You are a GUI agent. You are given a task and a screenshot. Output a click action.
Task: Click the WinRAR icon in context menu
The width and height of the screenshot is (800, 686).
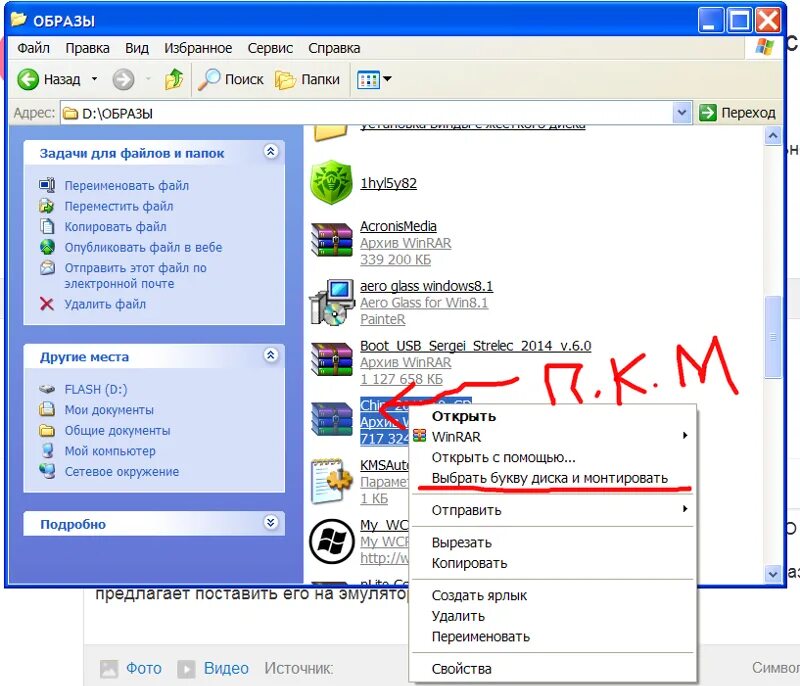point(419,436)
